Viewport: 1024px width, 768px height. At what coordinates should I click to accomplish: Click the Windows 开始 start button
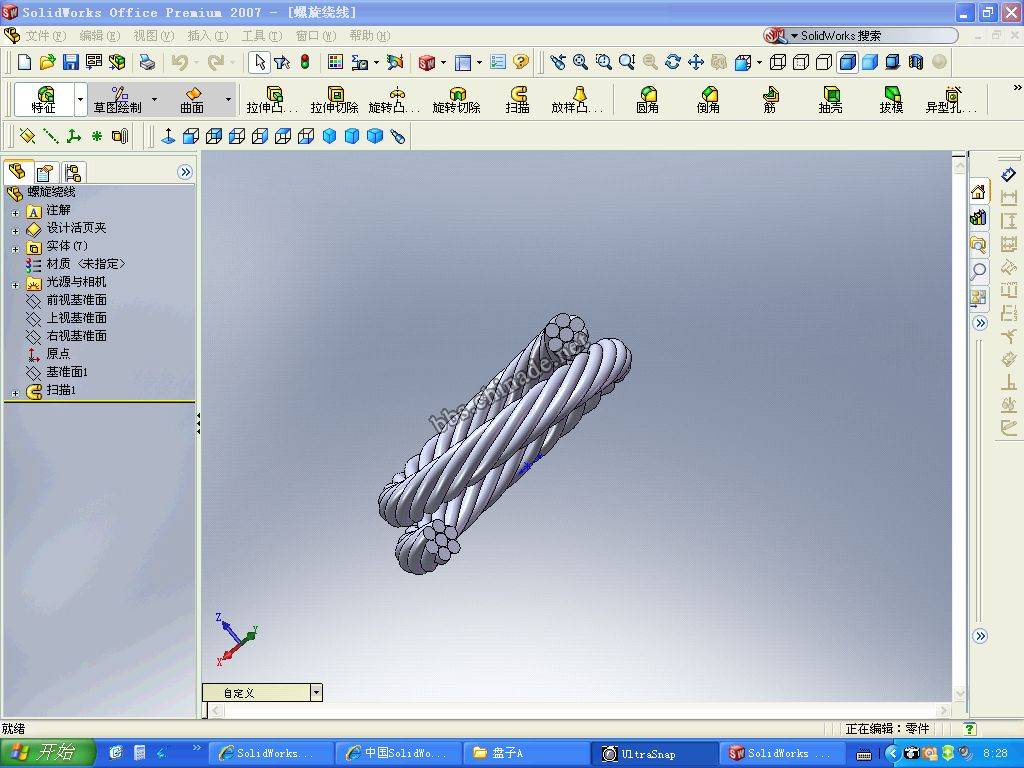coord(47,753)
